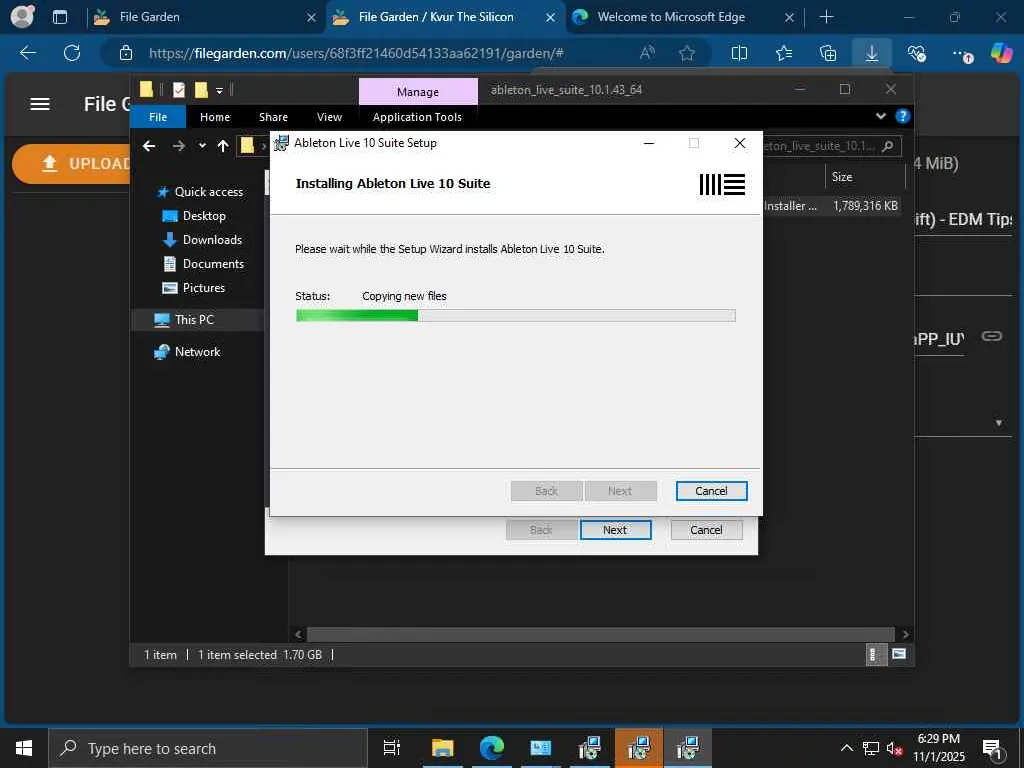This screenshot has width=1024, height=768.
Task: Open the Edge profile avatar
Action: point(22,16)
